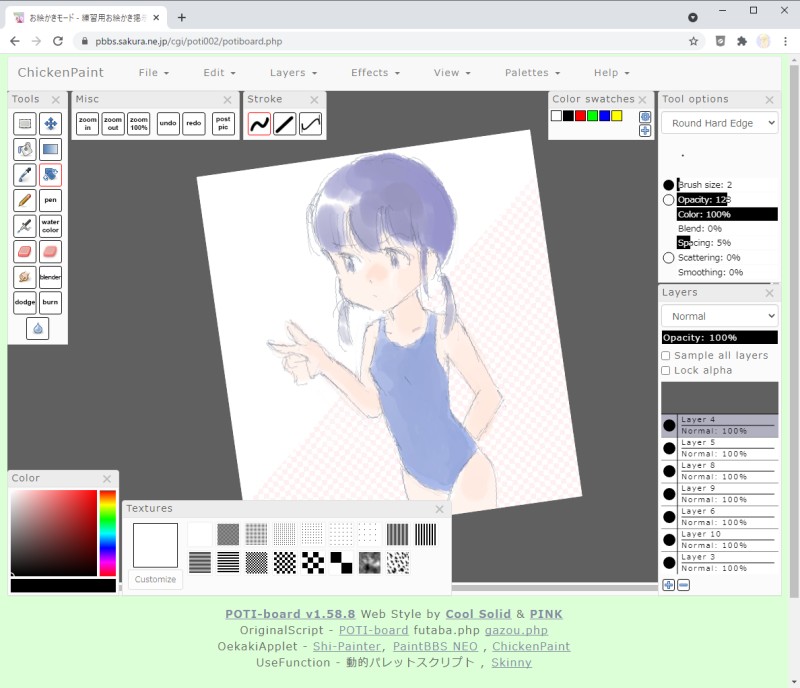Click the Customize texture button
Viewport: 800px width, 688px height.
coord(155,579)
